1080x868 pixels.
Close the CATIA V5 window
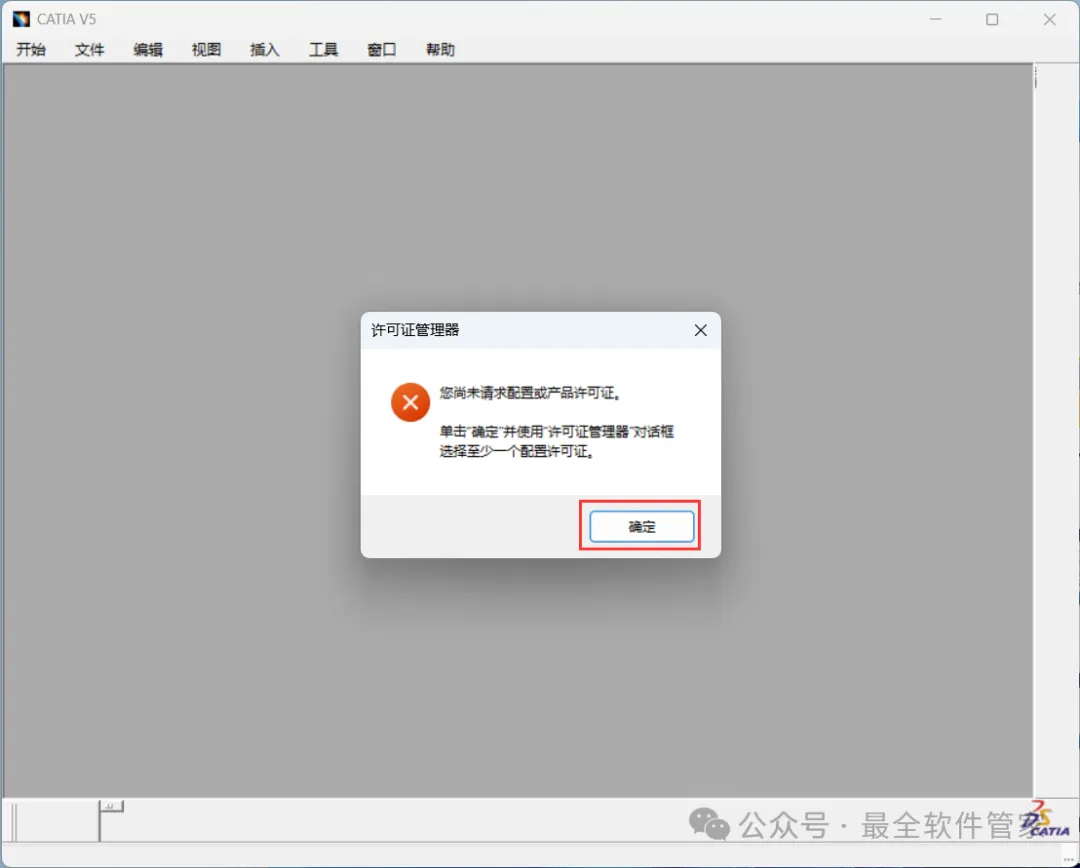tap(1049, 19)
